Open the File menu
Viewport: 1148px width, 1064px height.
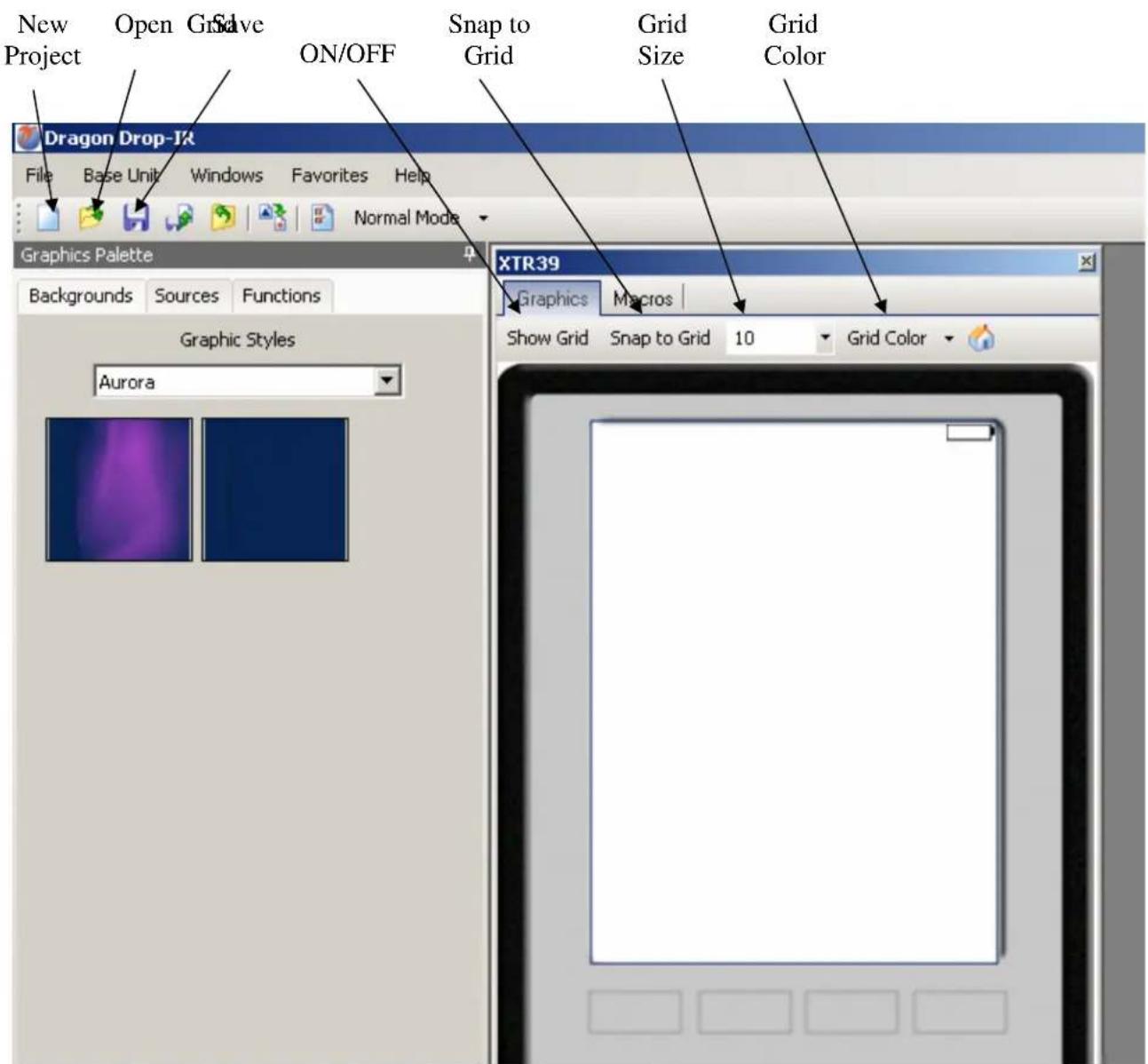tap(39, 175)
